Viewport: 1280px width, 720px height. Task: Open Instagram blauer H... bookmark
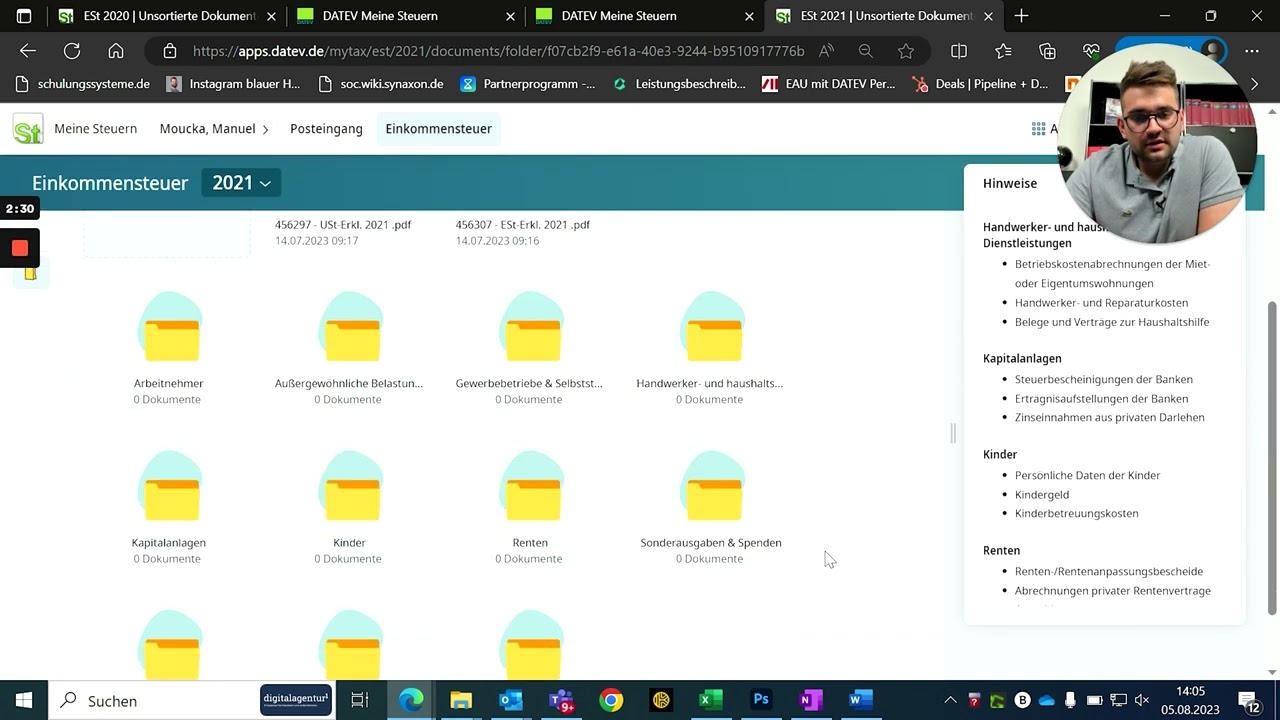pyautogui.click(x=233, y=84)
